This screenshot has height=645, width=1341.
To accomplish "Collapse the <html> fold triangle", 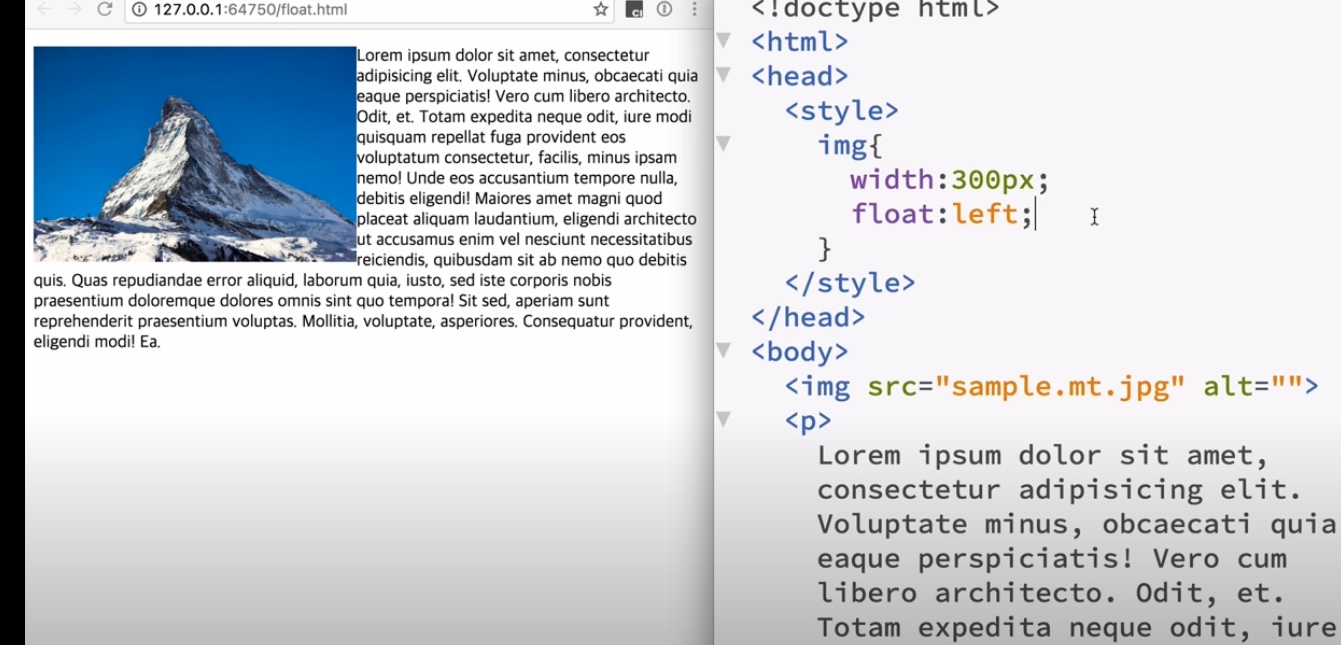I will click(x=724, y=41).
